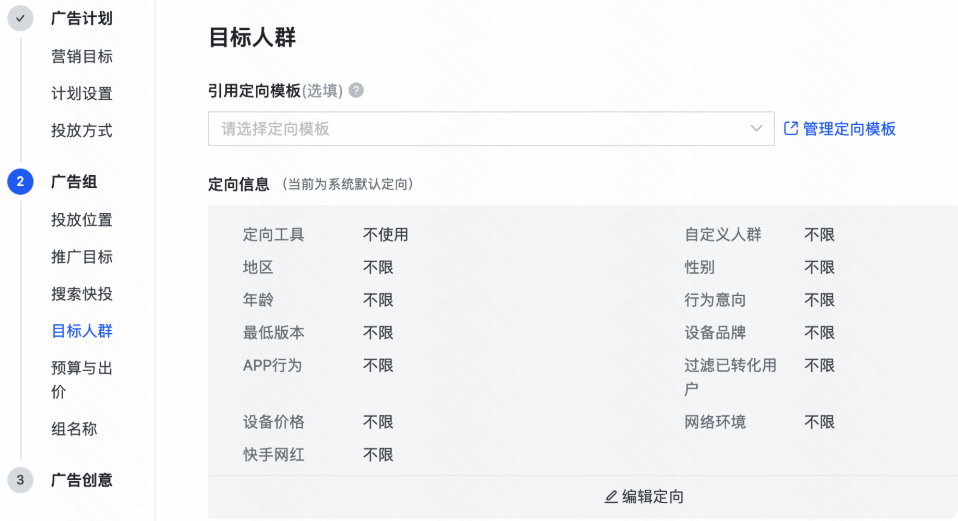Click the 不限 value for 过滤已转化用户
Viewport: 958px width, 521px height.
pos(819,365)
